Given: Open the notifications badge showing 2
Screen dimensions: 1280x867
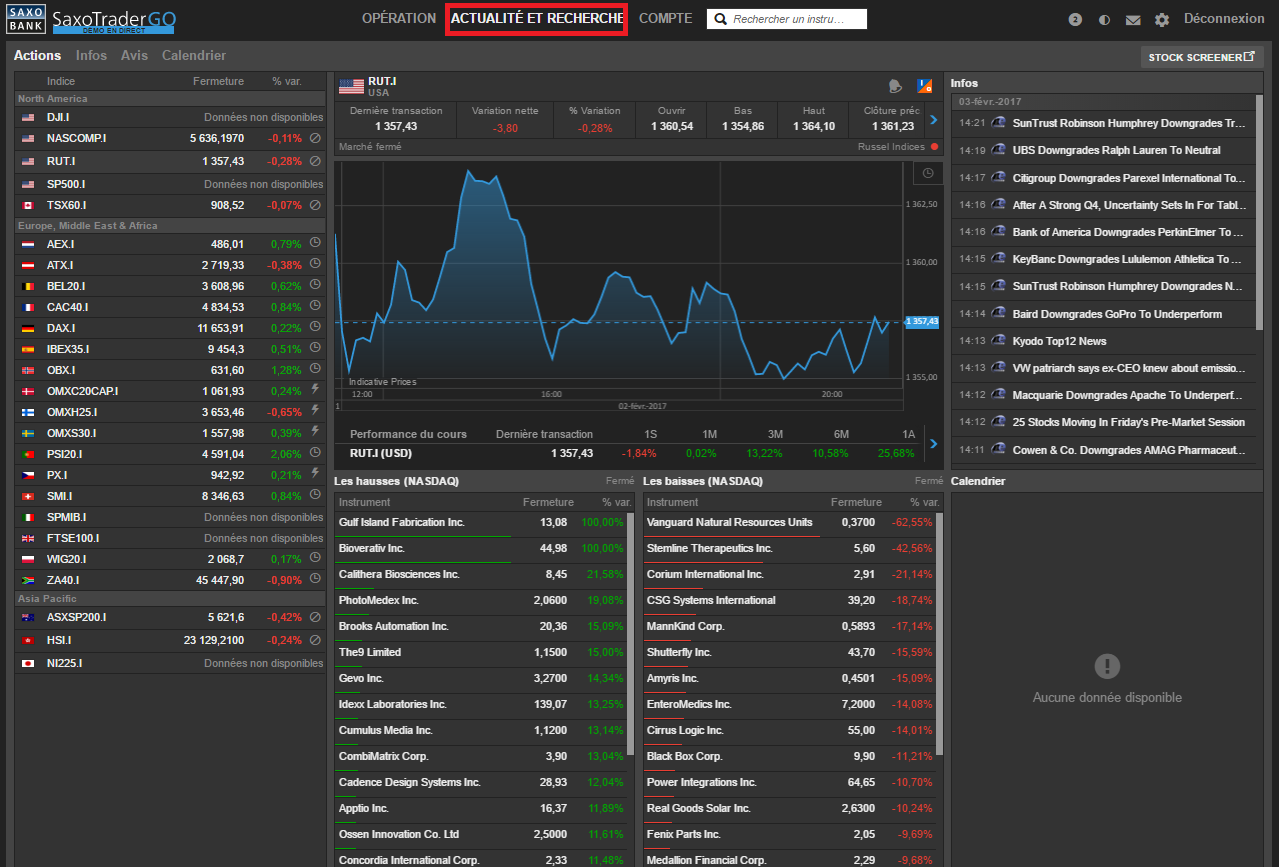Looking at the screenshot, I should pos(1075,20).
